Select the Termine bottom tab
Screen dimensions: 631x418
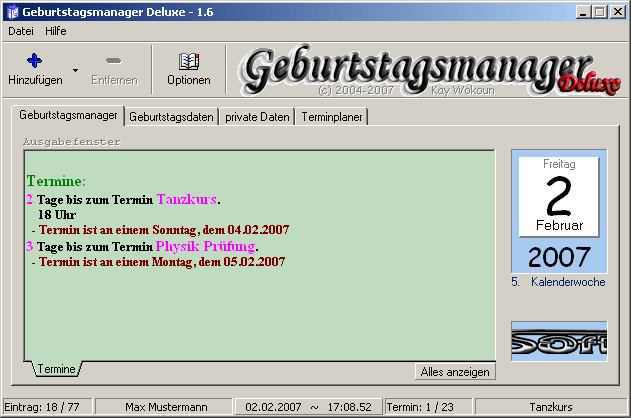click(56, 369)
